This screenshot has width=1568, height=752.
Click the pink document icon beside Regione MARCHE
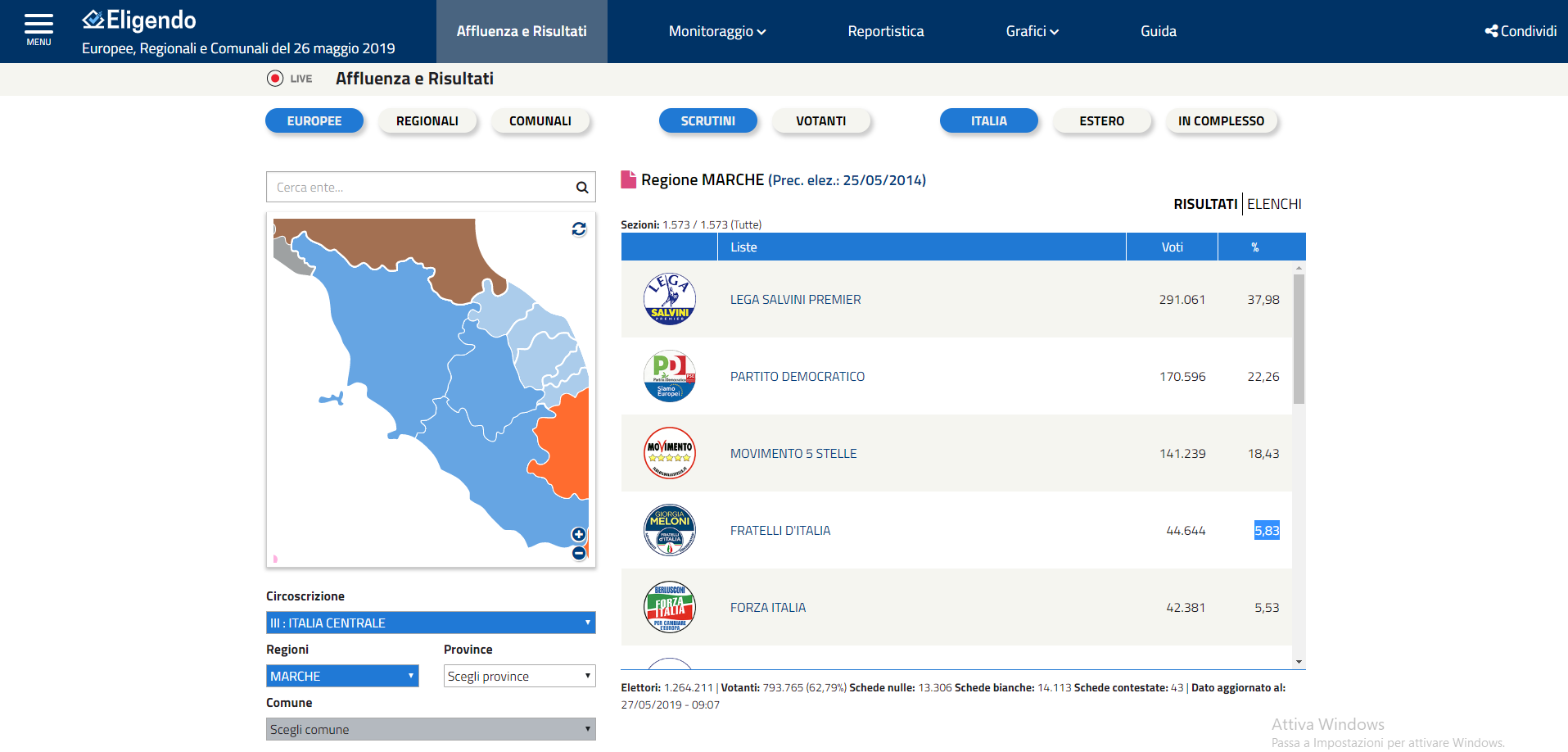(x=629, y=179)
